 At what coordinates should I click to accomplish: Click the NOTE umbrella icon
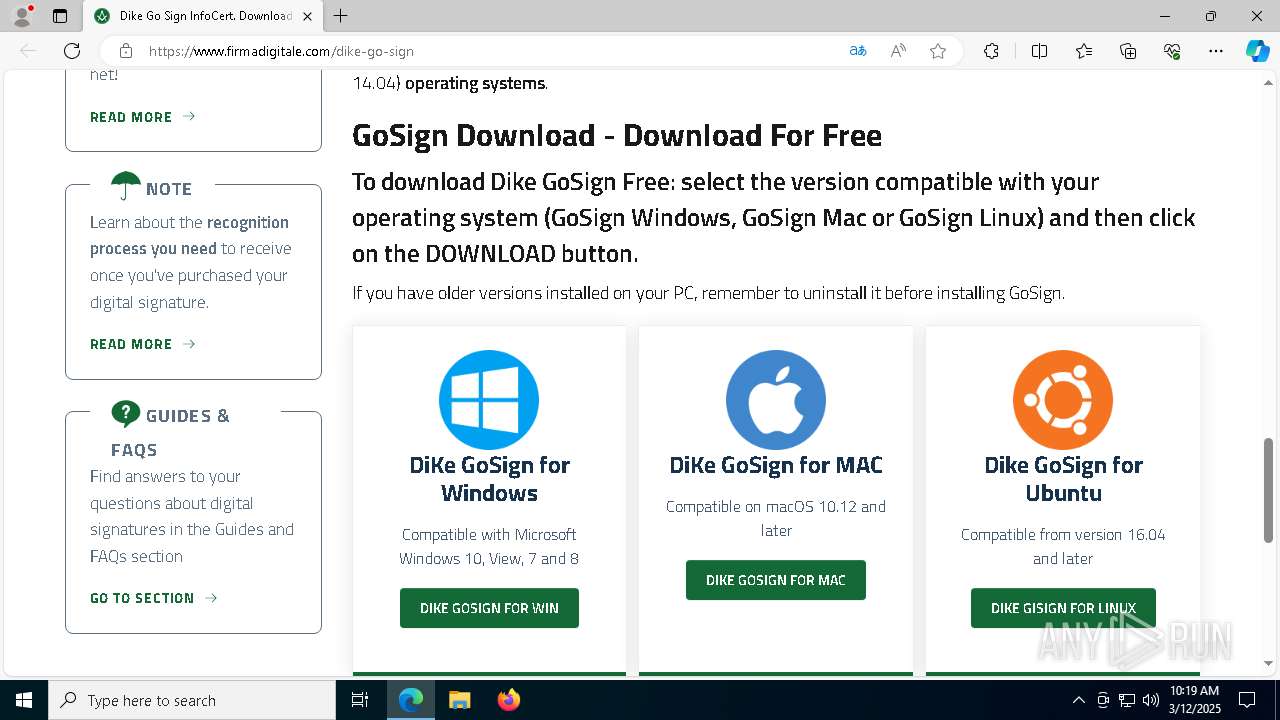click(126, 185)
